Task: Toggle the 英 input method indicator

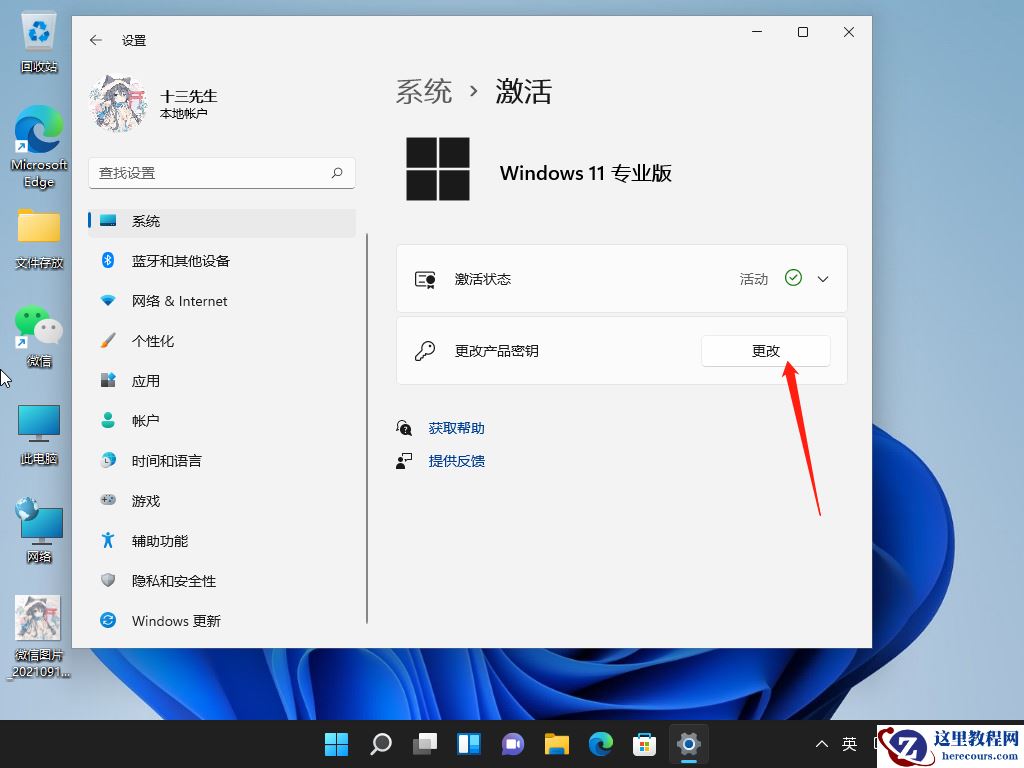Action: point(849,744)
